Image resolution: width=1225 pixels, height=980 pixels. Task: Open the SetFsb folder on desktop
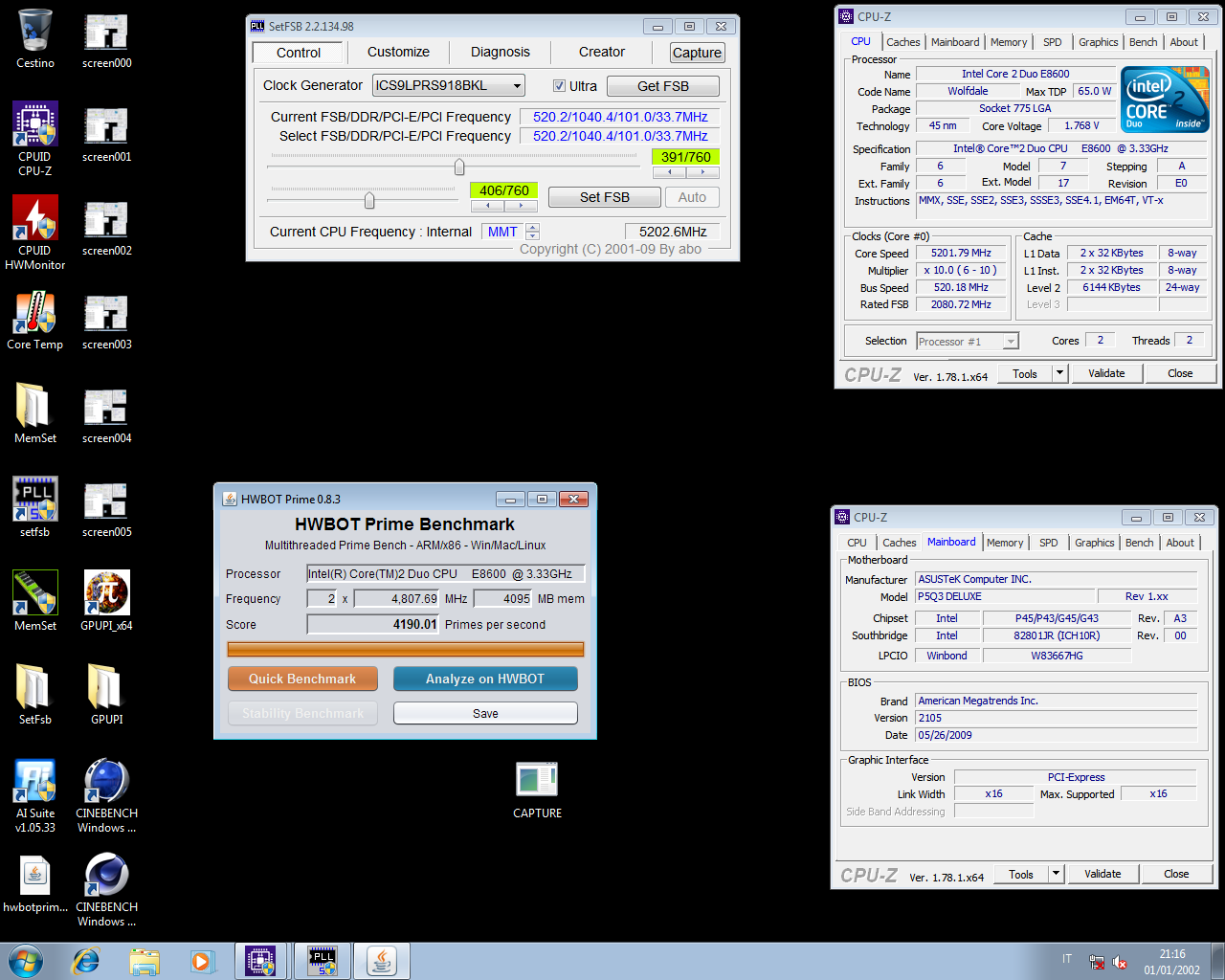click(35, 695)
